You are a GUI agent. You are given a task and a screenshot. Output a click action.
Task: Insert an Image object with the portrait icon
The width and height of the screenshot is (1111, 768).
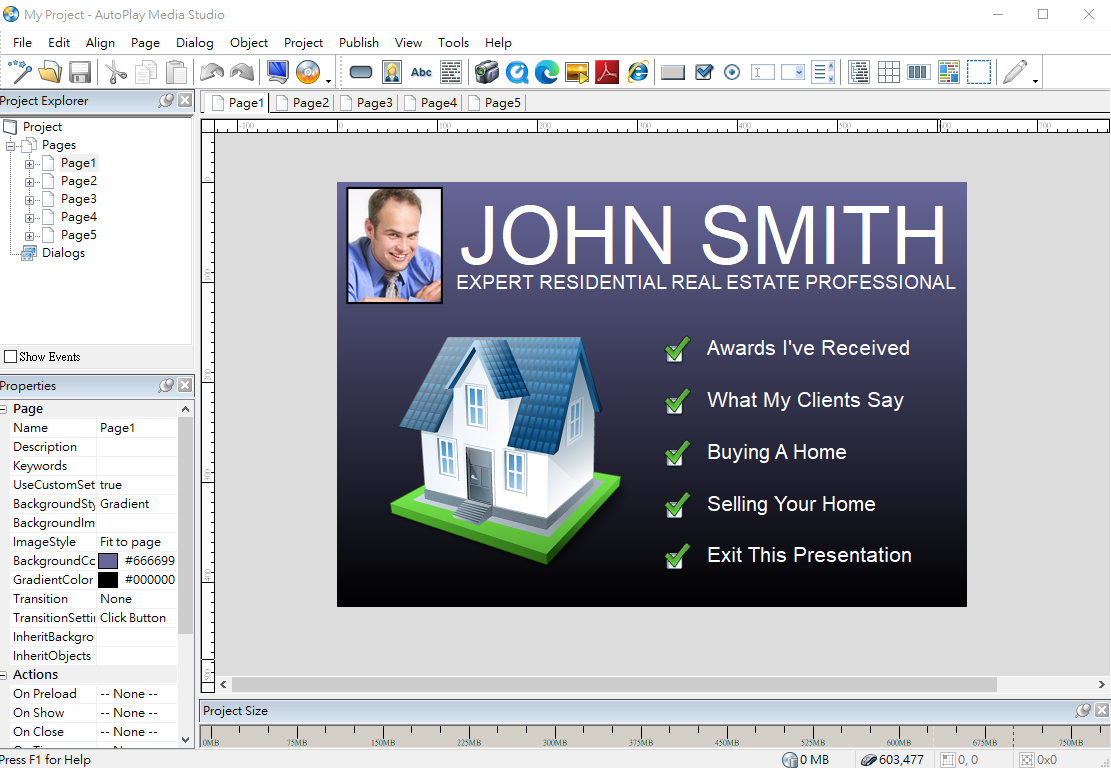[x=392, y=72]
